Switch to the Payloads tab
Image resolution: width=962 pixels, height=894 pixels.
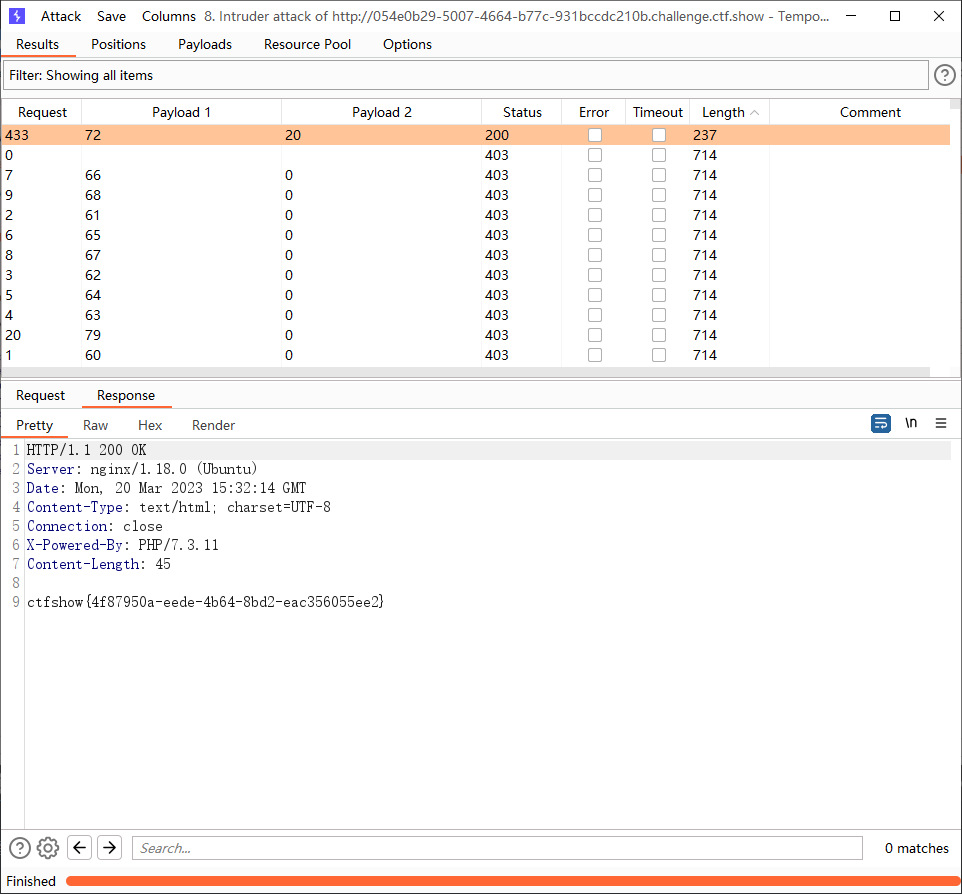pyautogui.click(x=205, y=44)
